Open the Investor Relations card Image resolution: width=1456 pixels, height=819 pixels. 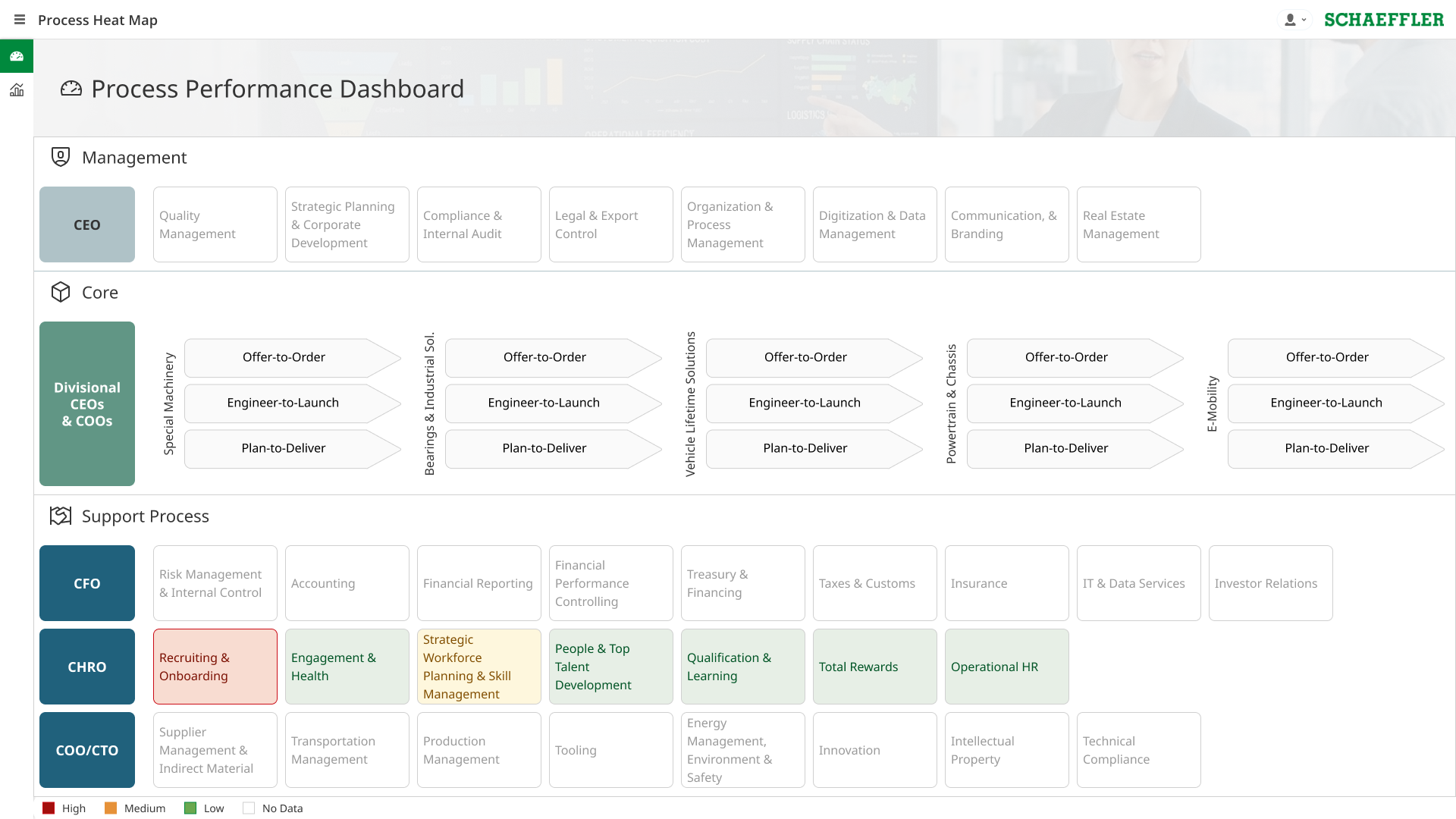coord(1271,583)
